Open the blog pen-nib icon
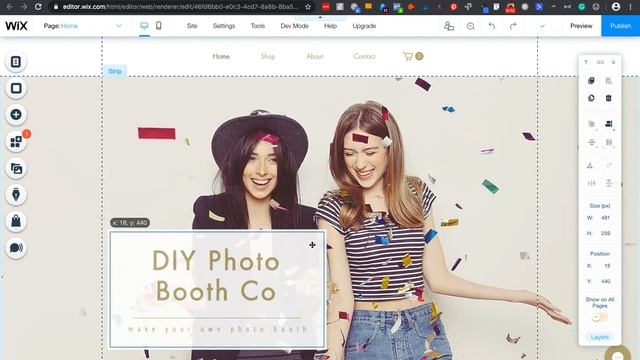The image size is (640, 360). tap(16, 195)
